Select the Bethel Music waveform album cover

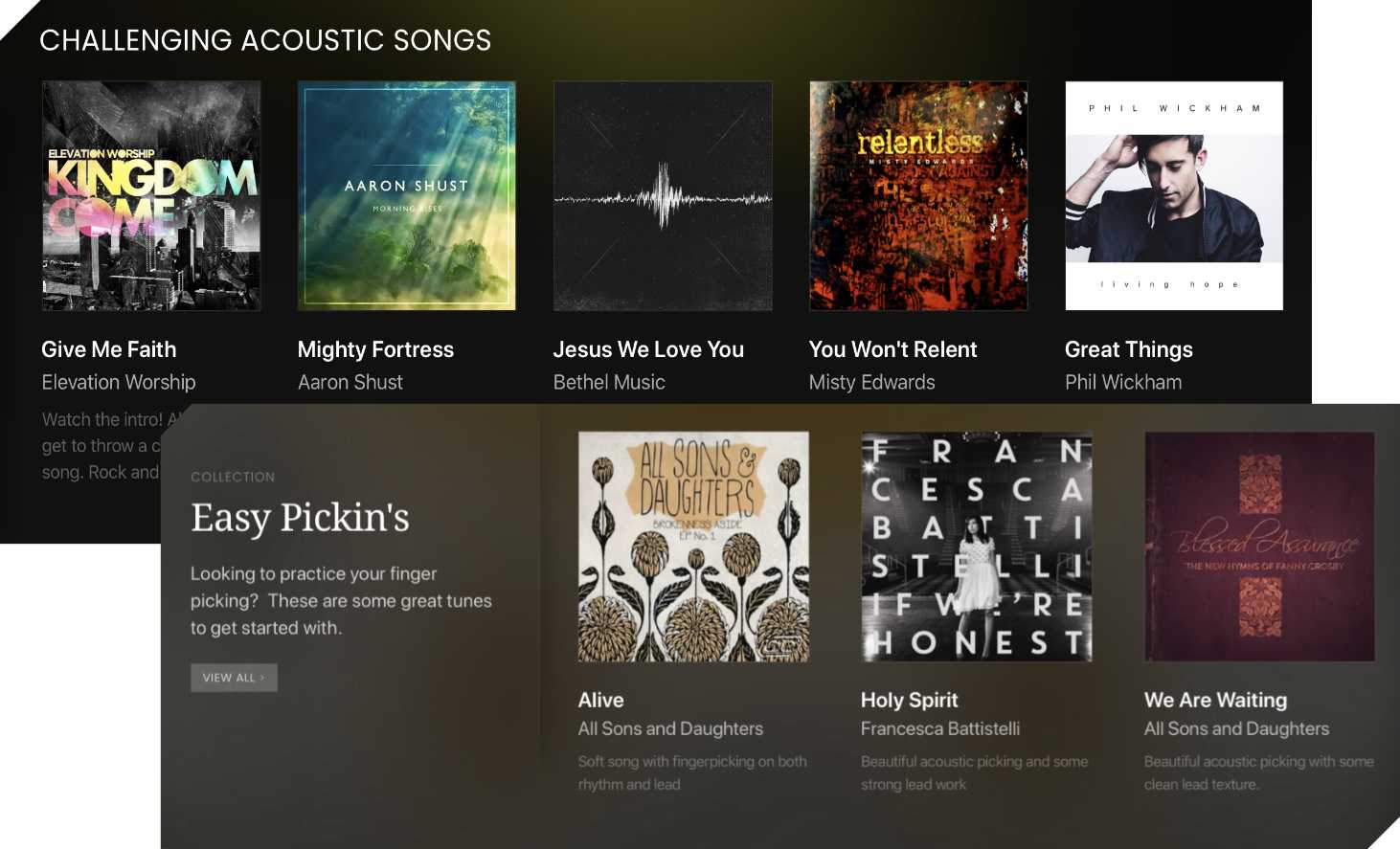(x=663, y=195)
